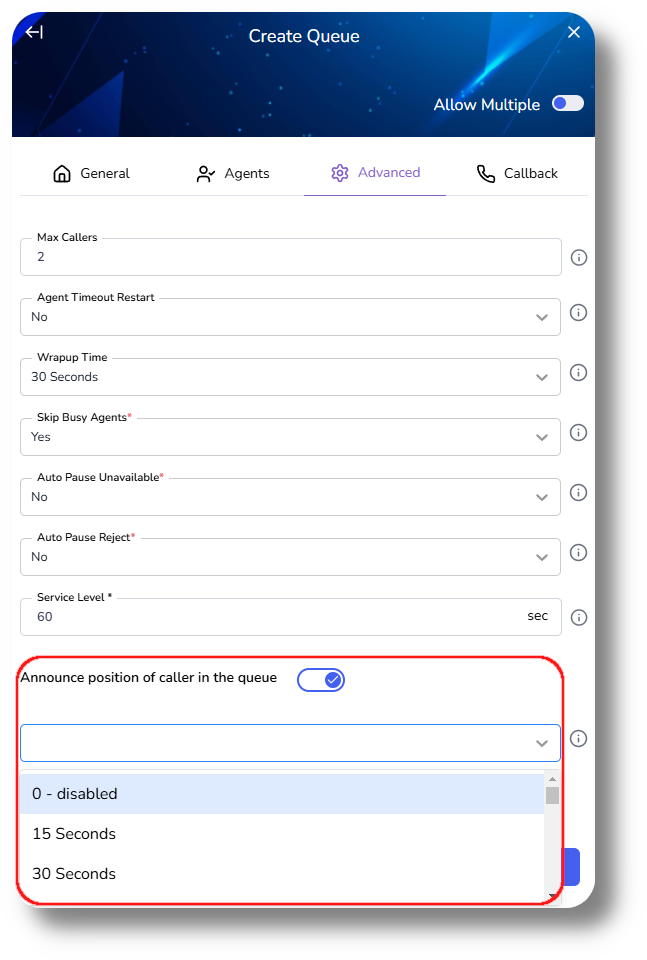
Task: Click the back arrow icon
Action: (34, 32)
